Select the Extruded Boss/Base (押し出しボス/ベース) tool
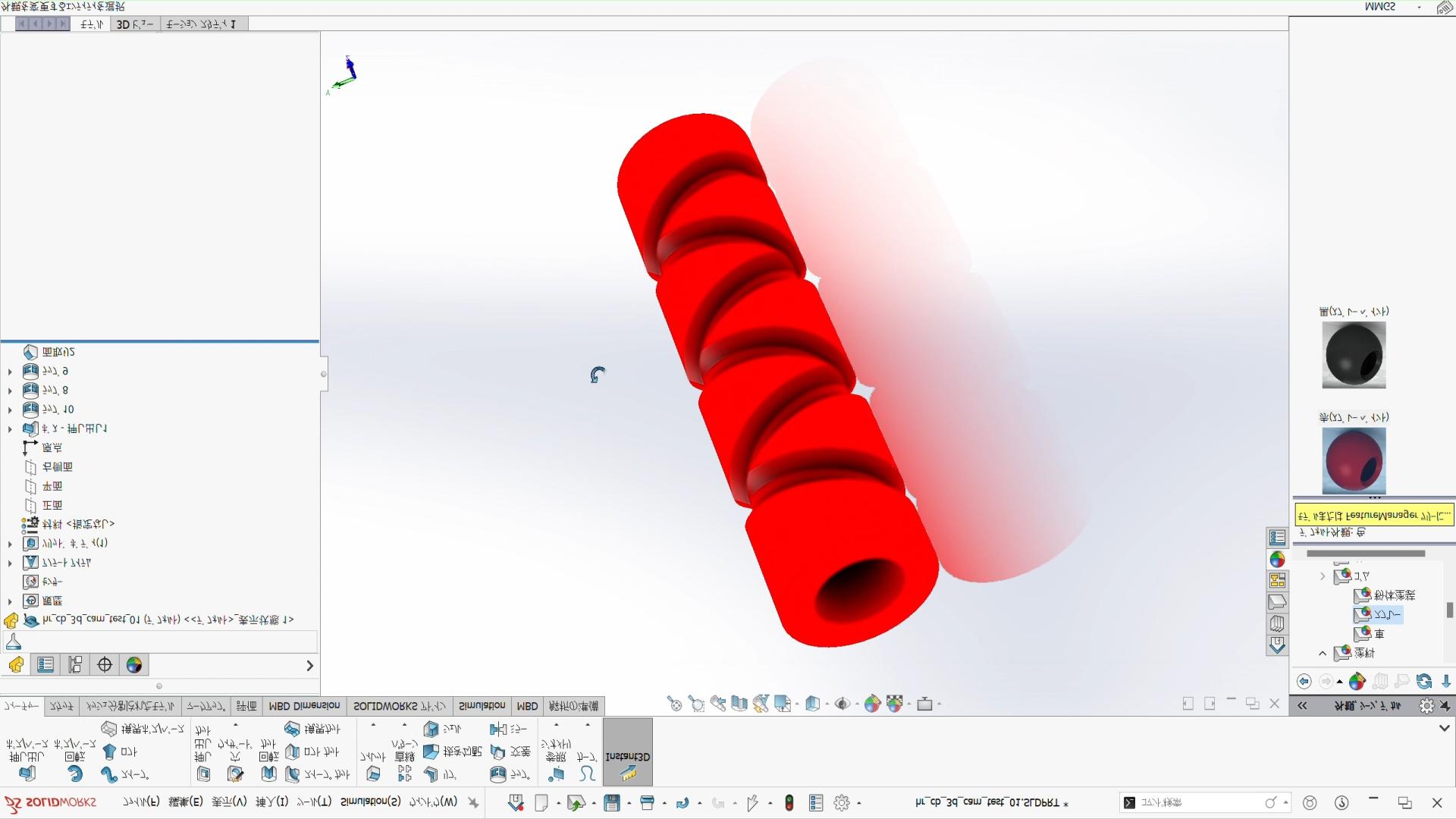Viewport: 1456px width, 819px height. pyautogui.click(x=27, y=760)
